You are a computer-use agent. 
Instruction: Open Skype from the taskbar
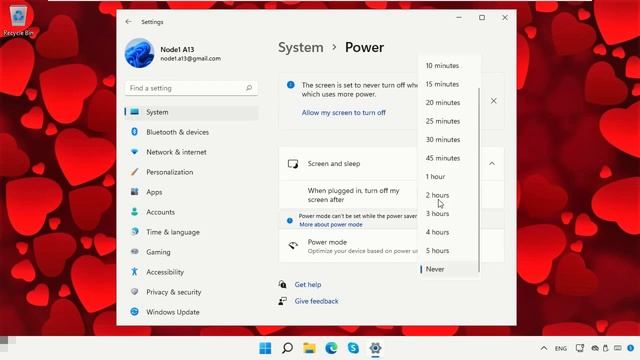coord(353,348)
